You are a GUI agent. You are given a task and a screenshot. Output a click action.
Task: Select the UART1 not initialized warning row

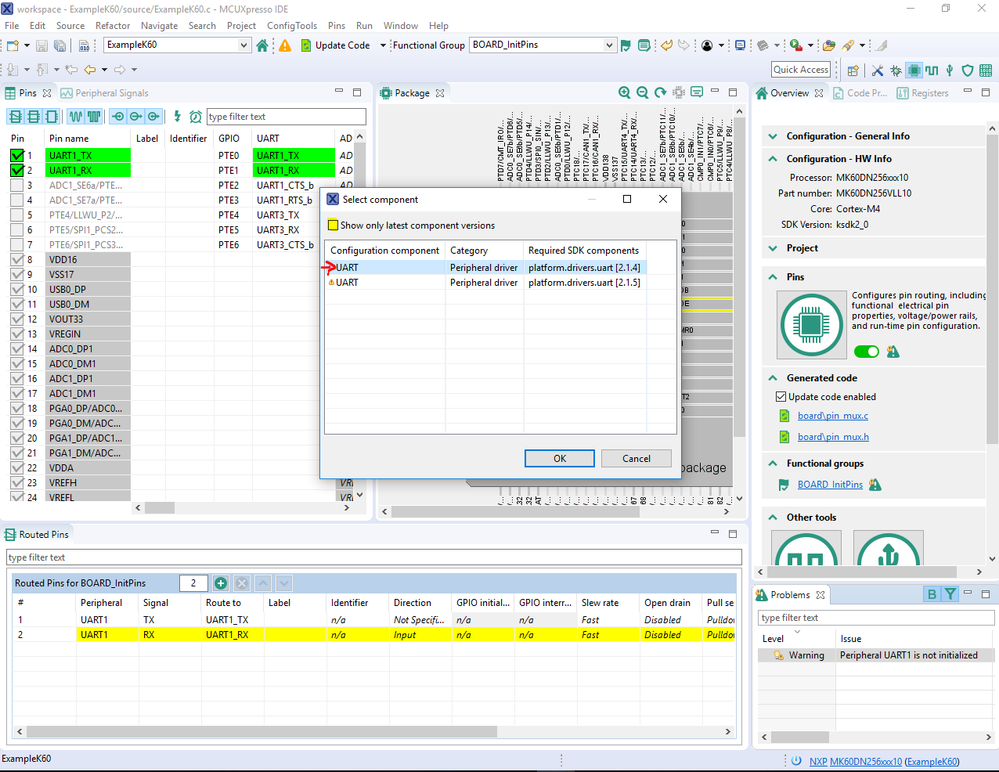(x=875, y=655)
